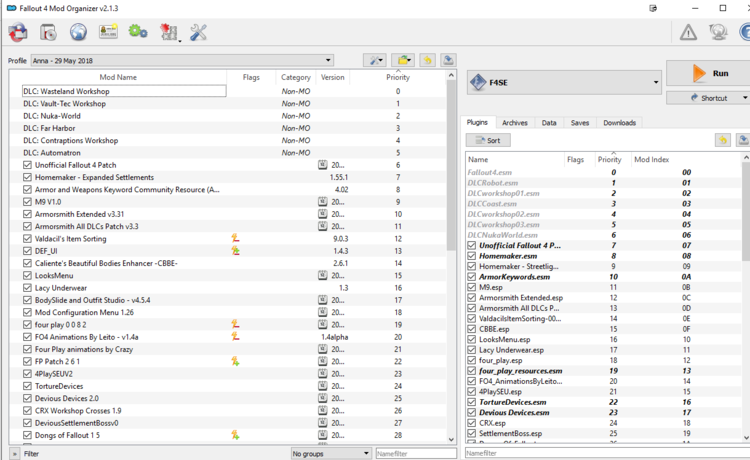Sort mod list by Category header

[x=296, y=77]
